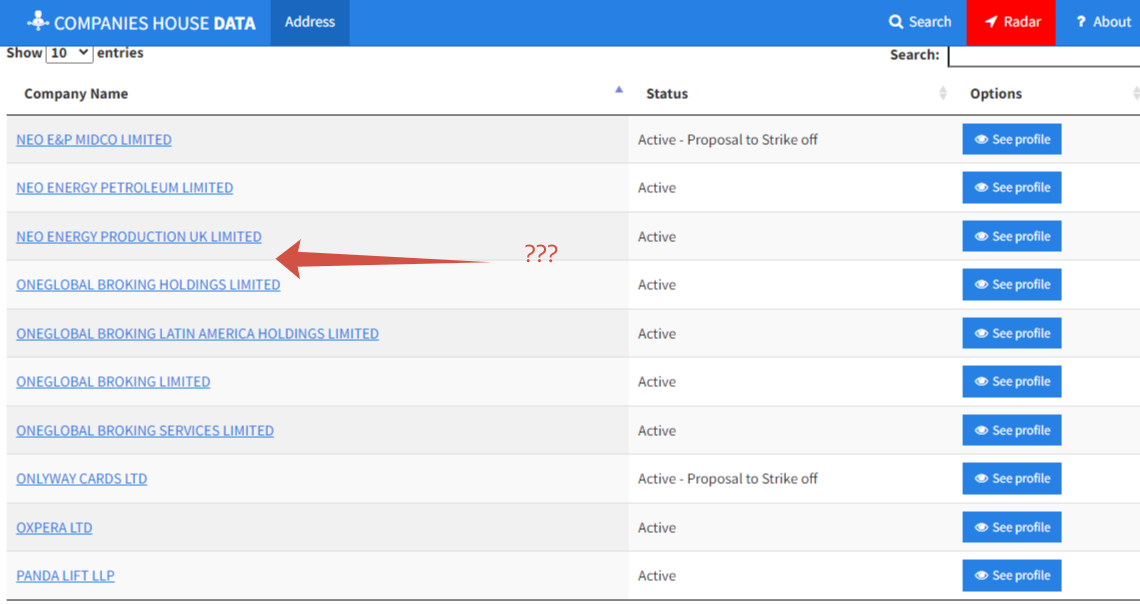Click Active status in OXPERA LTD row
The width and height of the screenshot is (1140, 604).
click(657, 528)
